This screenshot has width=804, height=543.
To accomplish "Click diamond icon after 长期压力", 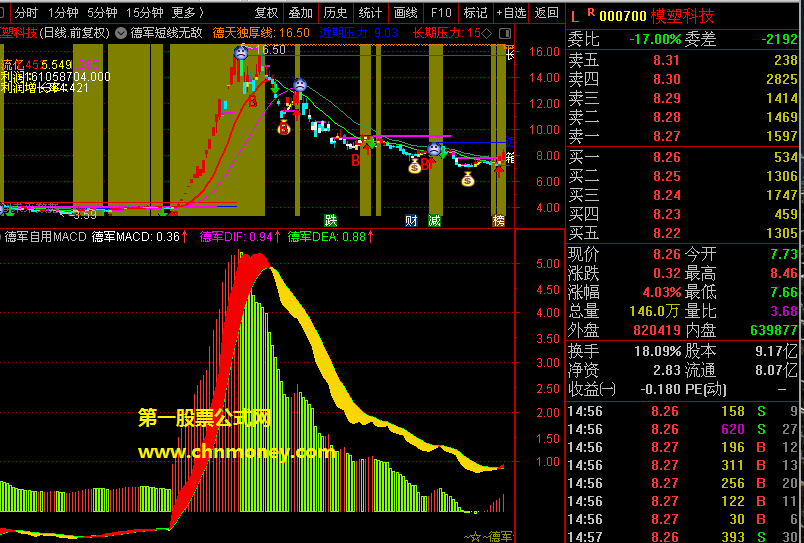I will 487,33.
